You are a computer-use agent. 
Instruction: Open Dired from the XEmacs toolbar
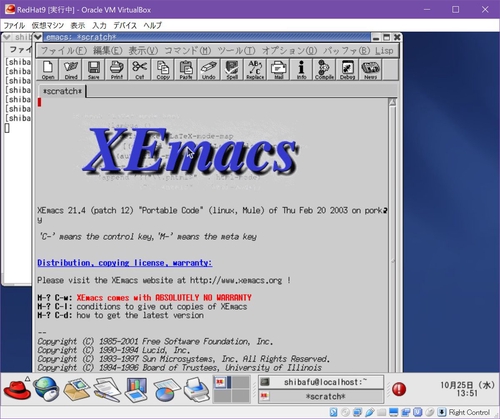click(71, 69)
